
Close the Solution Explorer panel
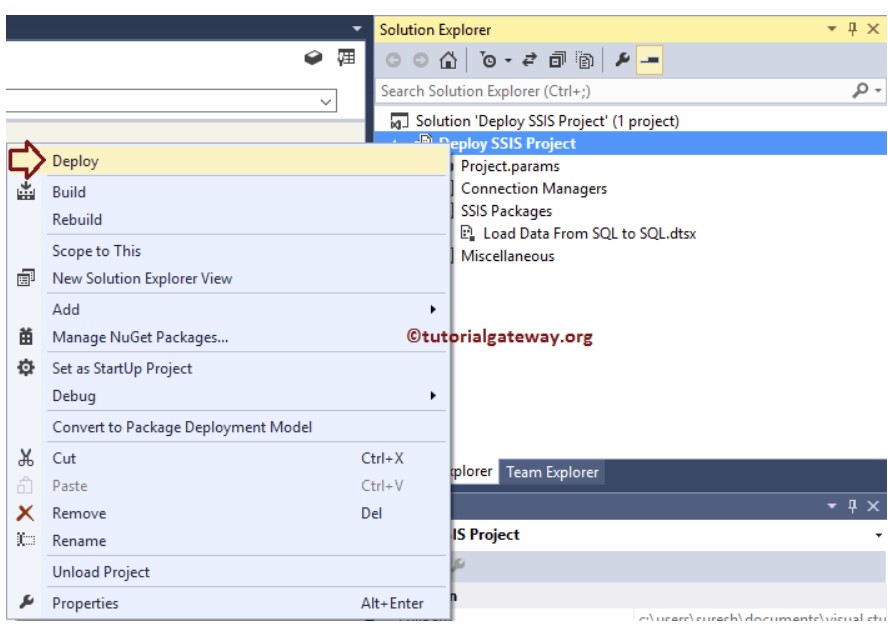tap(873, 29)
